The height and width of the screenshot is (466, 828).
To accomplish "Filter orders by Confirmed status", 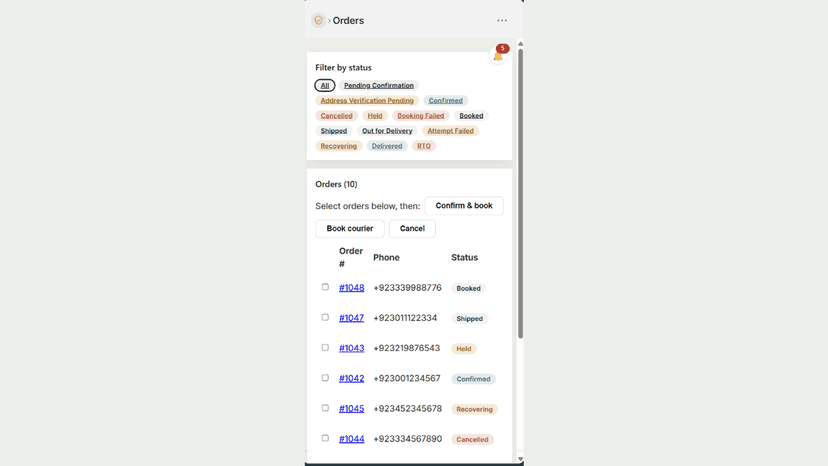I will click(x=446, y=100).
